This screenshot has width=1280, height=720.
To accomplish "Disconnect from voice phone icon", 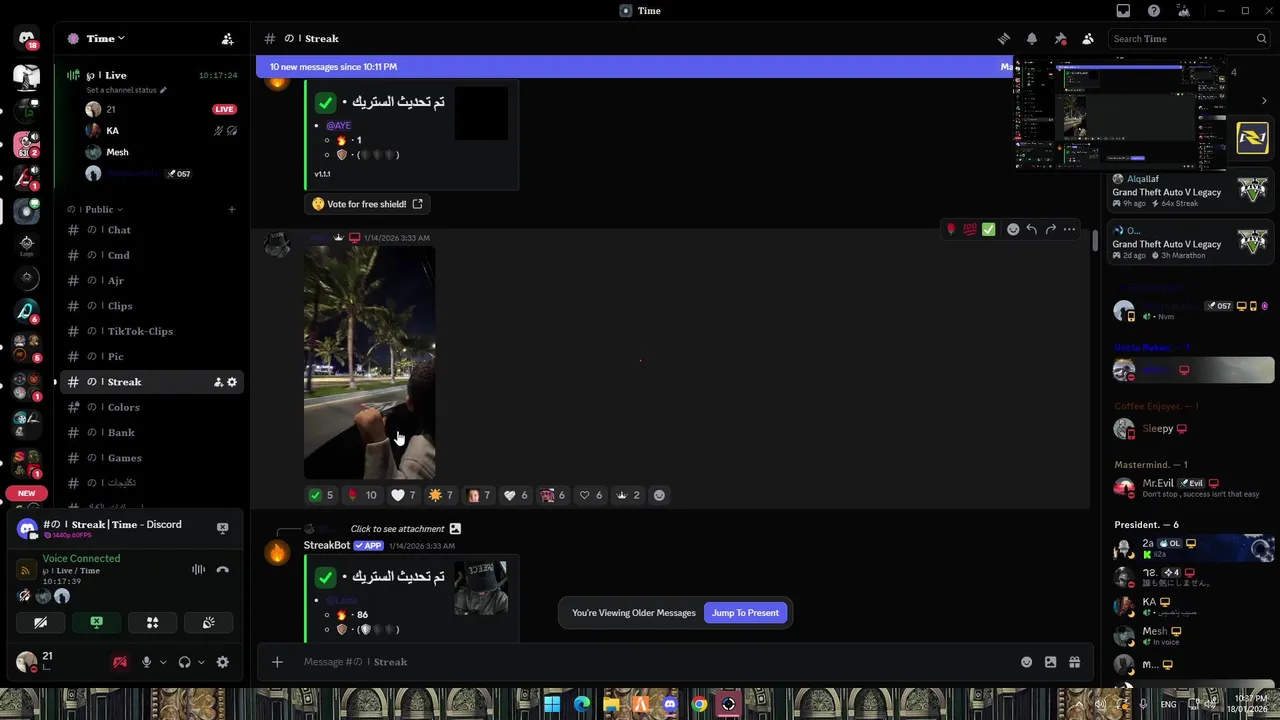I will [x=222, y=570].
